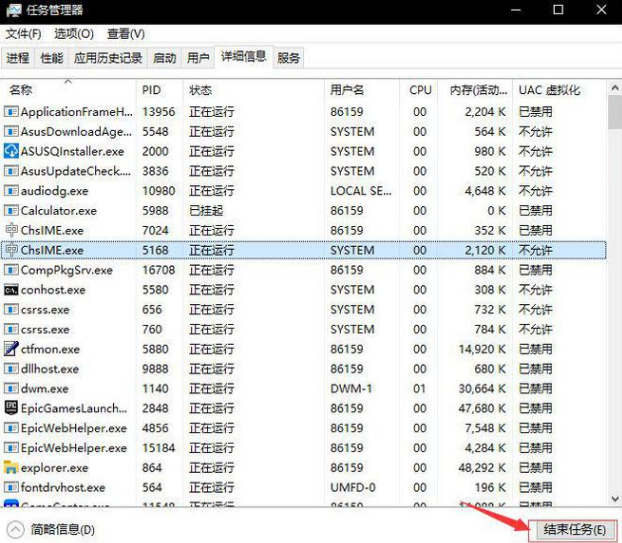Switch to the 进程 tab
The width and height of the screenshot is (622, 543).
18,58
